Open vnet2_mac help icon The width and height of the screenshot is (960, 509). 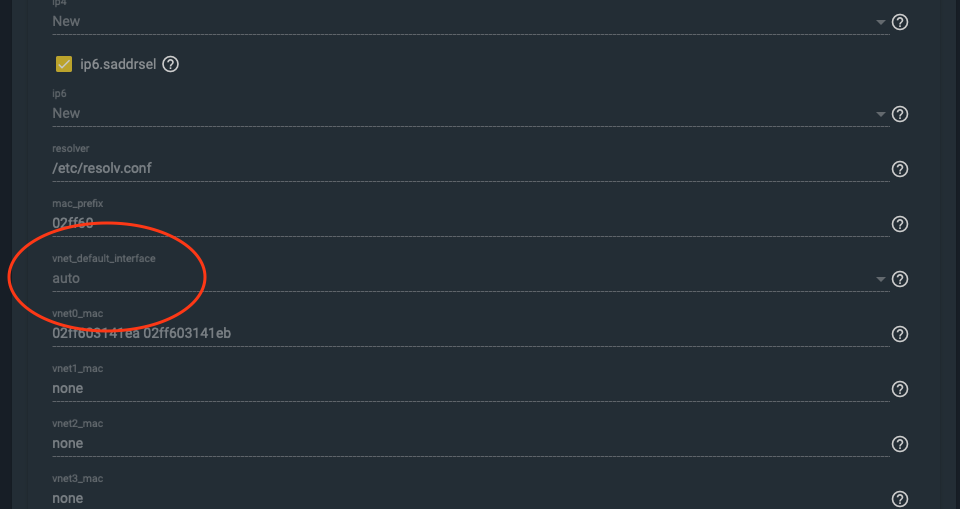tap(899, 444)
